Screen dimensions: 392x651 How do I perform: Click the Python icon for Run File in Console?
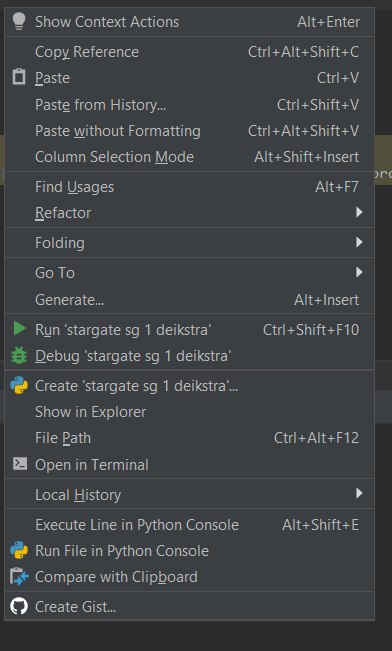coord(19,551)
